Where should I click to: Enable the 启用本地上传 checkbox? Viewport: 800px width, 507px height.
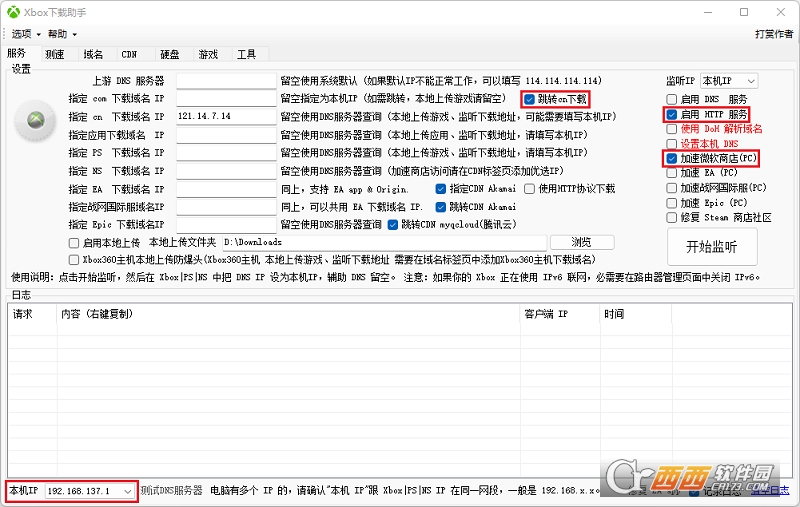tap(74, 243)
